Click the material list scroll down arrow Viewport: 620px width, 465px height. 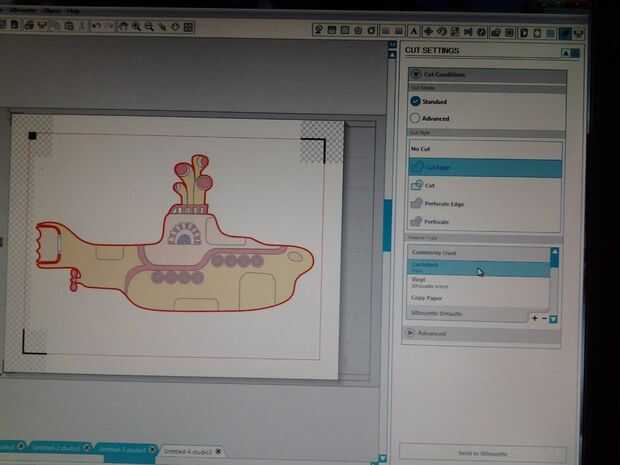[x=553, y=319]
